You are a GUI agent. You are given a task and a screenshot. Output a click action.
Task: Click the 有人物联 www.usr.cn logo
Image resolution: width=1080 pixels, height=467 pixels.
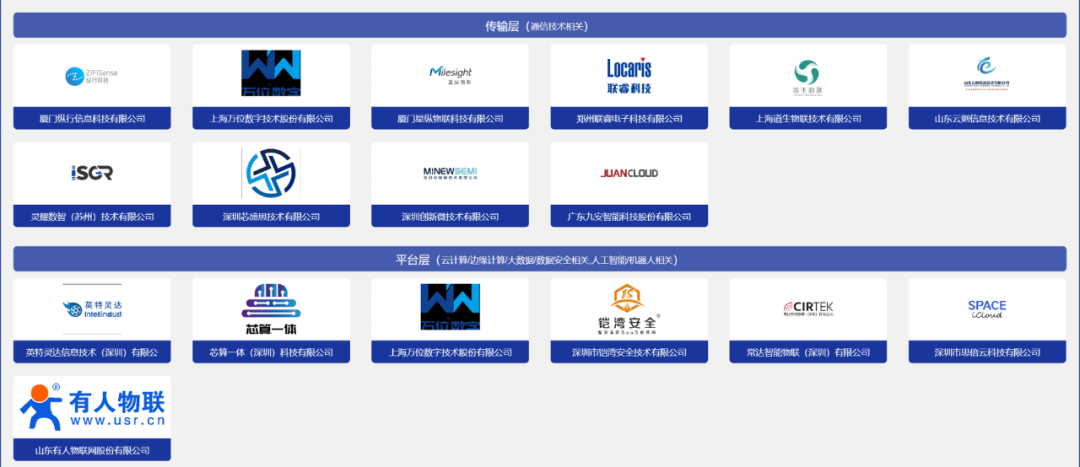coord(92,407)
